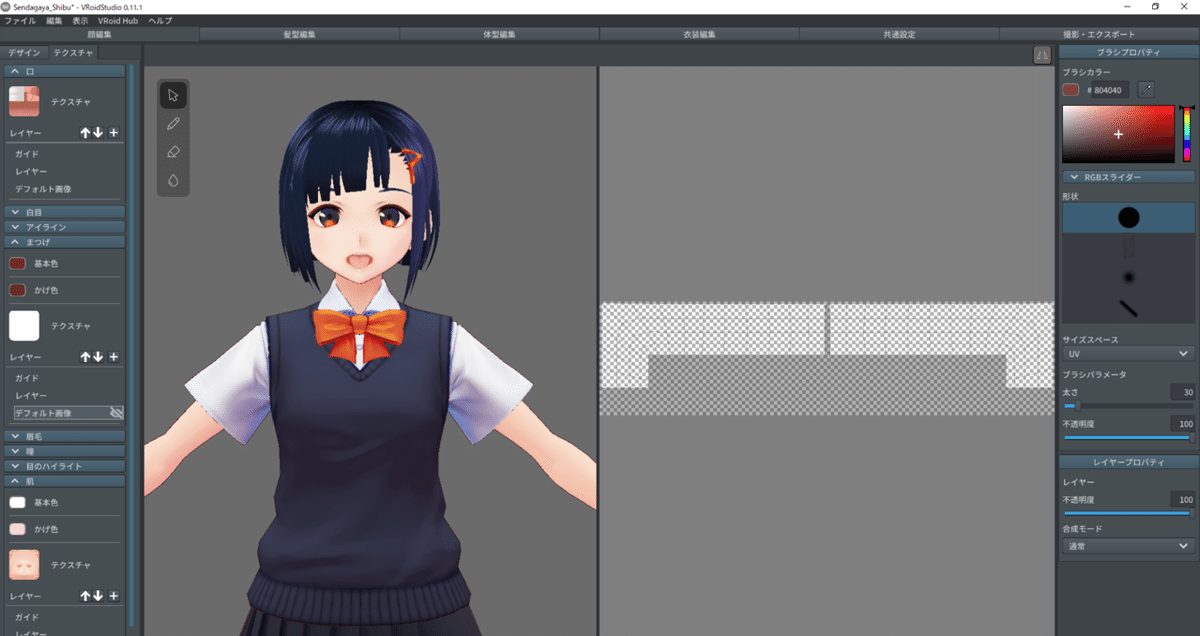The height and width of the screenshot is (636, 1200).
Task: Open the ヘルプ menu
Action: (x=160, y=20)
